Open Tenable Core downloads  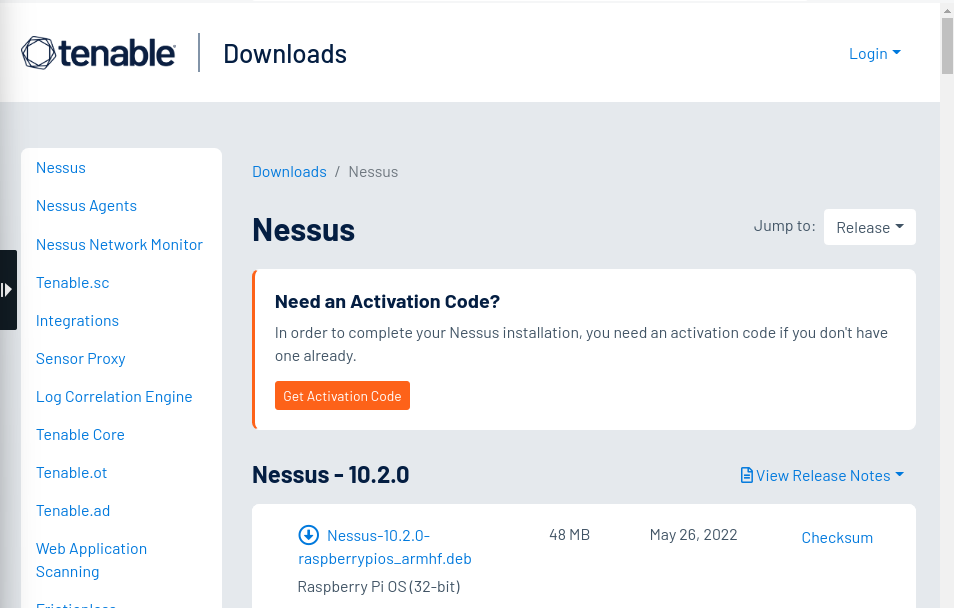[80, 435]
